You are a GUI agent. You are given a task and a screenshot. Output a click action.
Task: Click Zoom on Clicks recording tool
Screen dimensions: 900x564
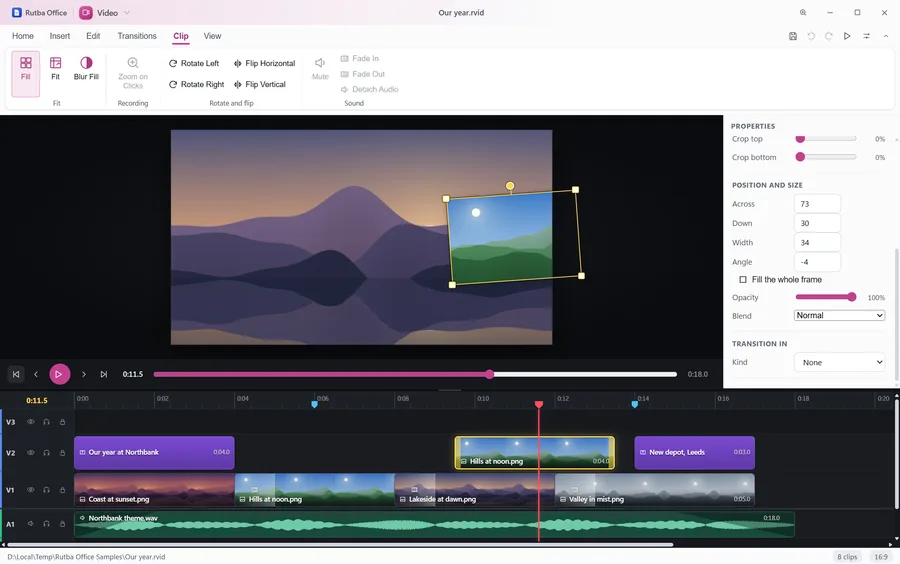click(133, 72)
